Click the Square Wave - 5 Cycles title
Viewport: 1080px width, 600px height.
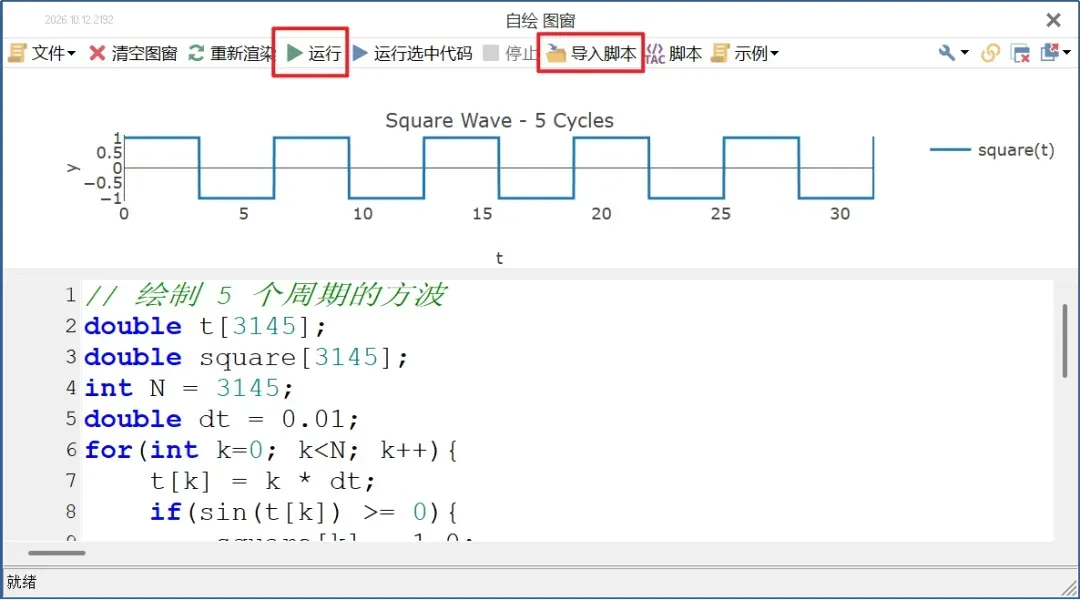[x=499, y=121]
